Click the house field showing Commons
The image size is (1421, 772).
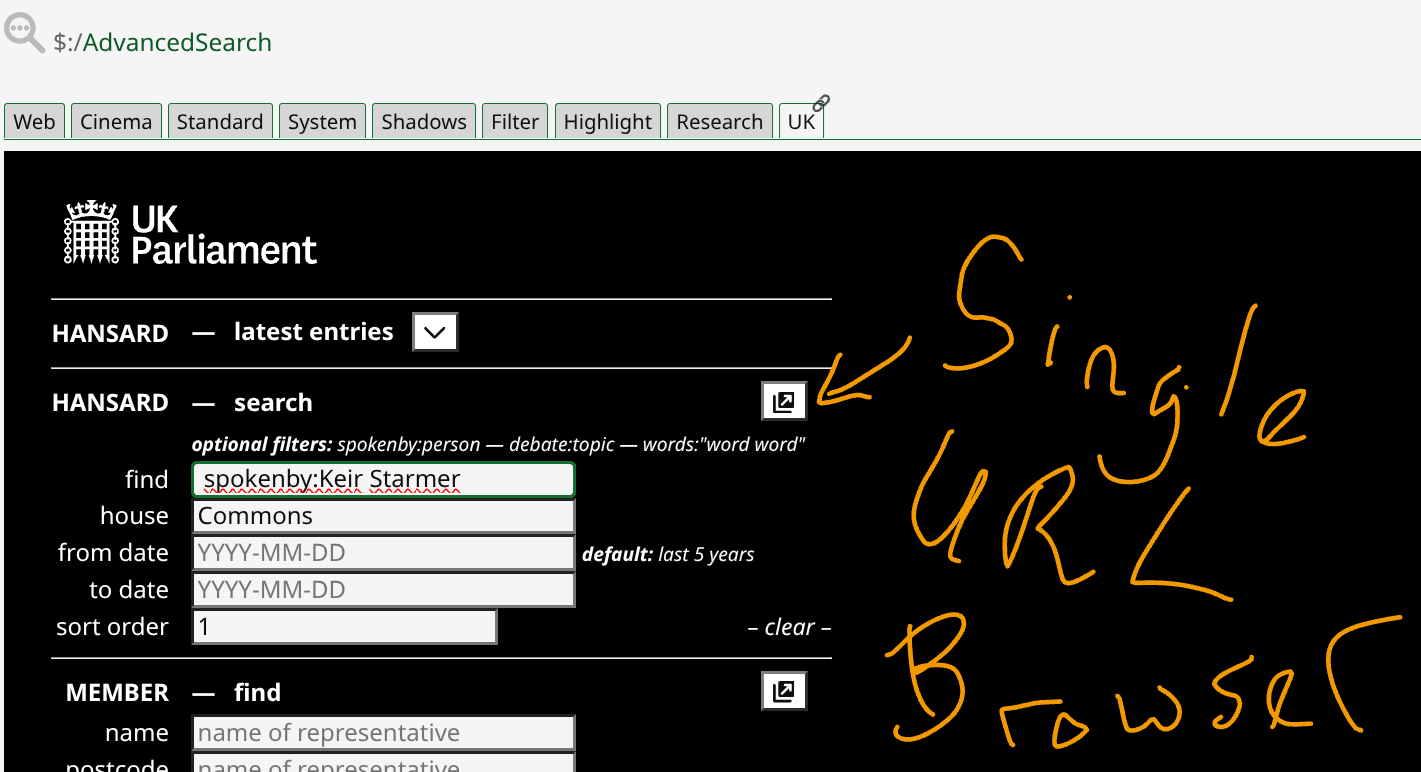[x=383, y=516]
